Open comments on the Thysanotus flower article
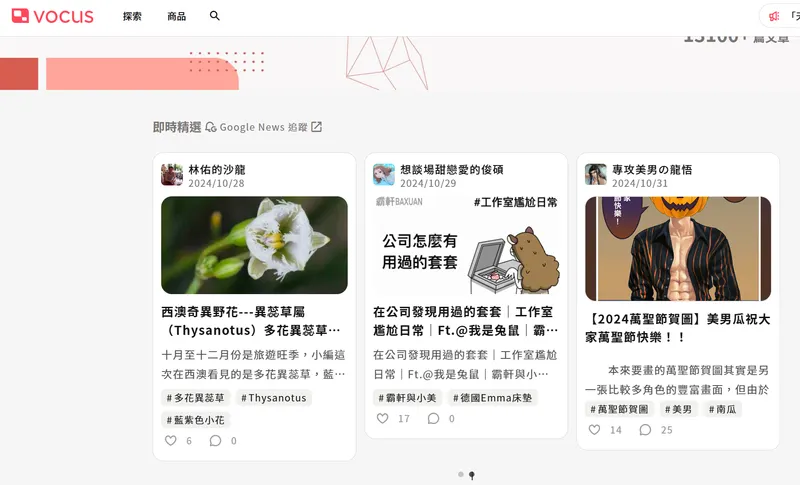Image resolution: width=800 pixels, height=485 pixels. click(x=215, y=441)
